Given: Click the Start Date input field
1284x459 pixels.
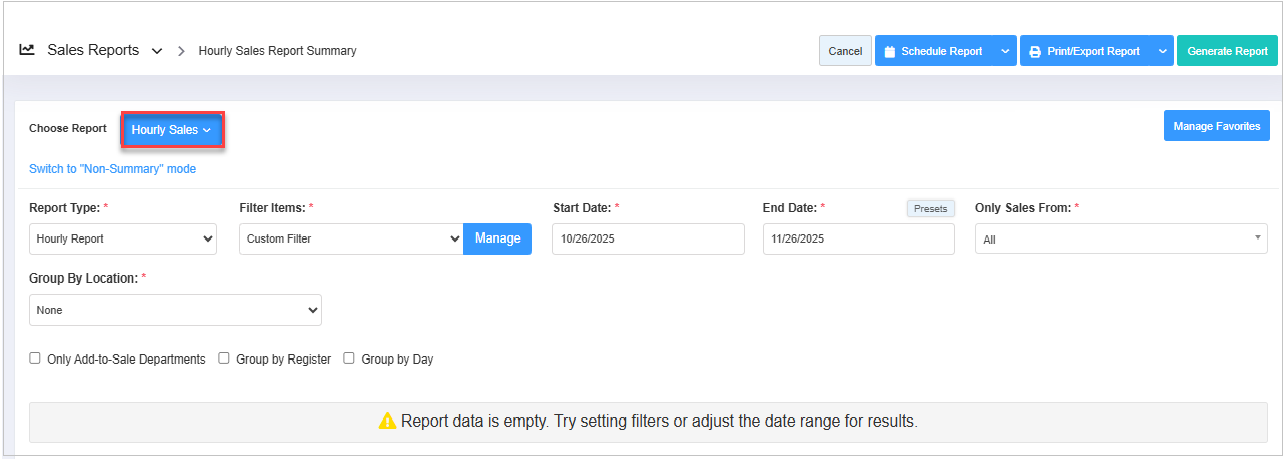Looking at the screenshot, I should click(648, 239).
